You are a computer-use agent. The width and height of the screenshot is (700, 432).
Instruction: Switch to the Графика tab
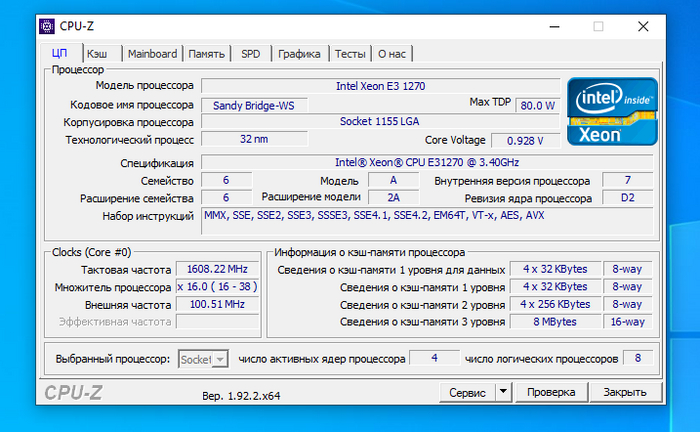tap(299, 53)
